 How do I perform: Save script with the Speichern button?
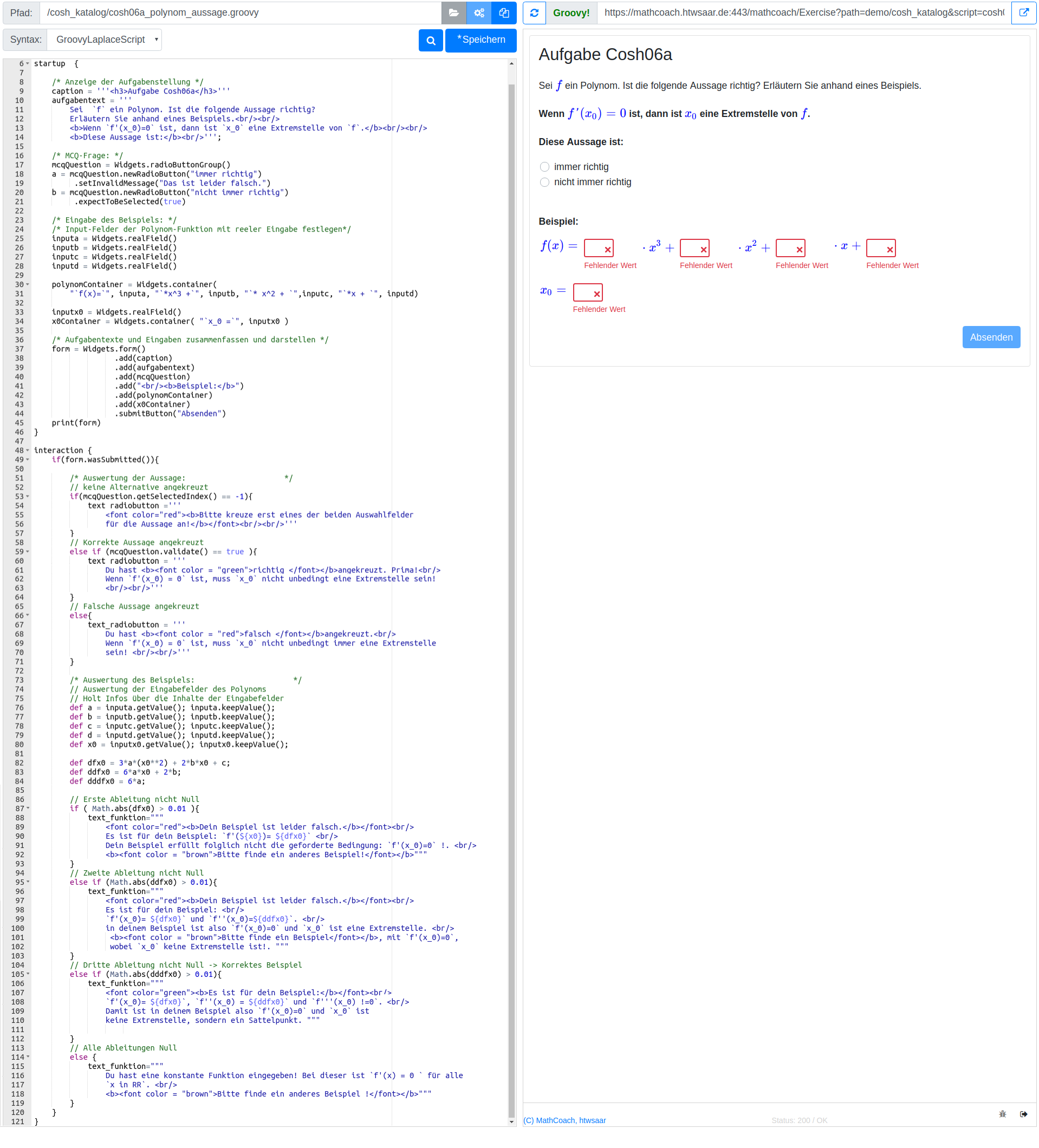[x=480, y=40]
